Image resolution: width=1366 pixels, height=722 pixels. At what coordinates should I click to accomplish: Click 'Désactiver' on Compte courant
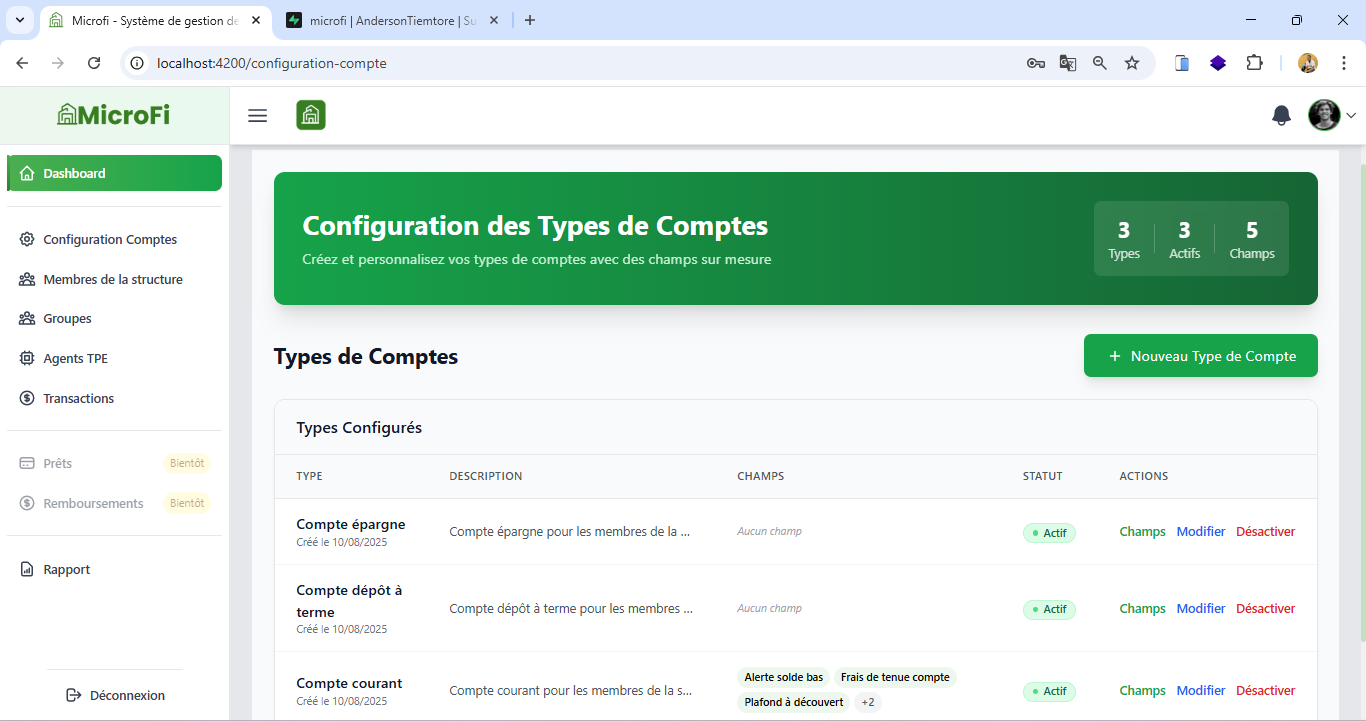1265,690
